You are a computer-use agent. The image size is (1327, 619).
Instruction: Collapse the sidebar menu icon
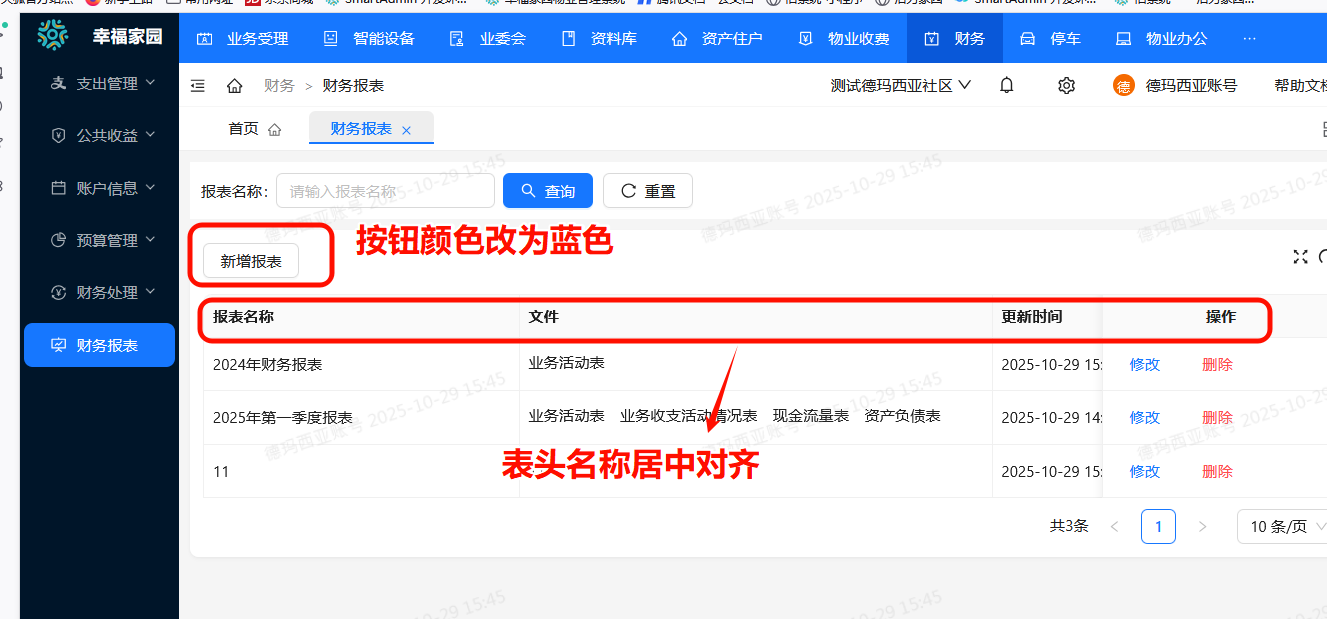coord(197,85)
